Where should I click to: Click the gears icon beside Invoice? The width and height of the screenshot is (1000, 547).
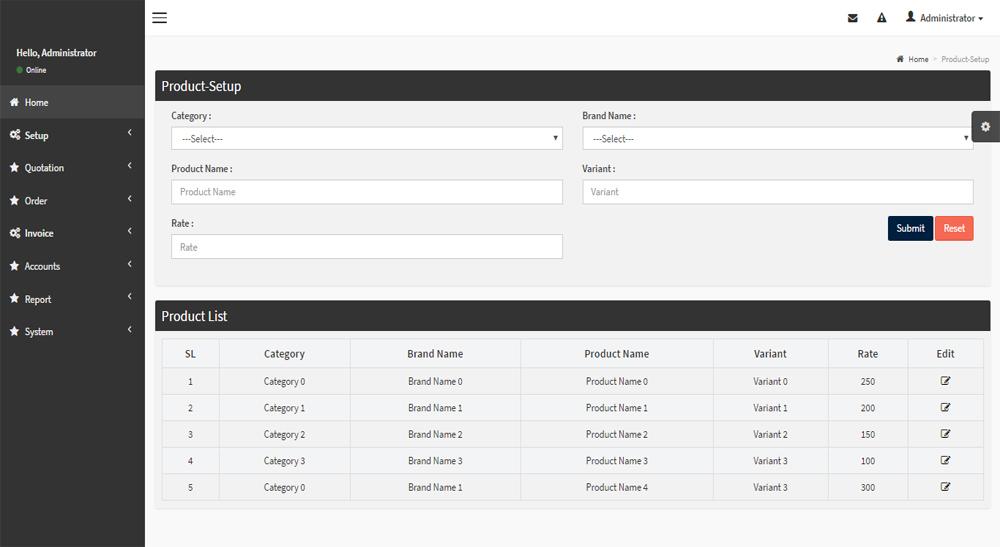pos(15,233)
